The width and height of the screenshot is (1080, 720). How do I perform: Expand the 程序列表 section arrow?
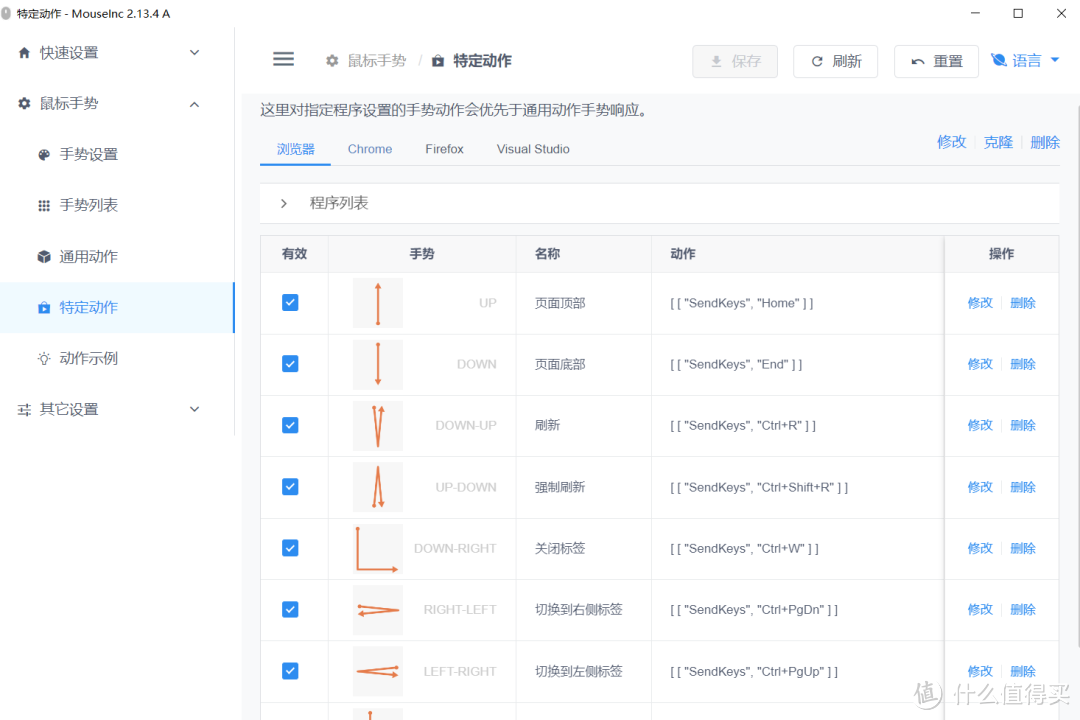click(283, 203)
